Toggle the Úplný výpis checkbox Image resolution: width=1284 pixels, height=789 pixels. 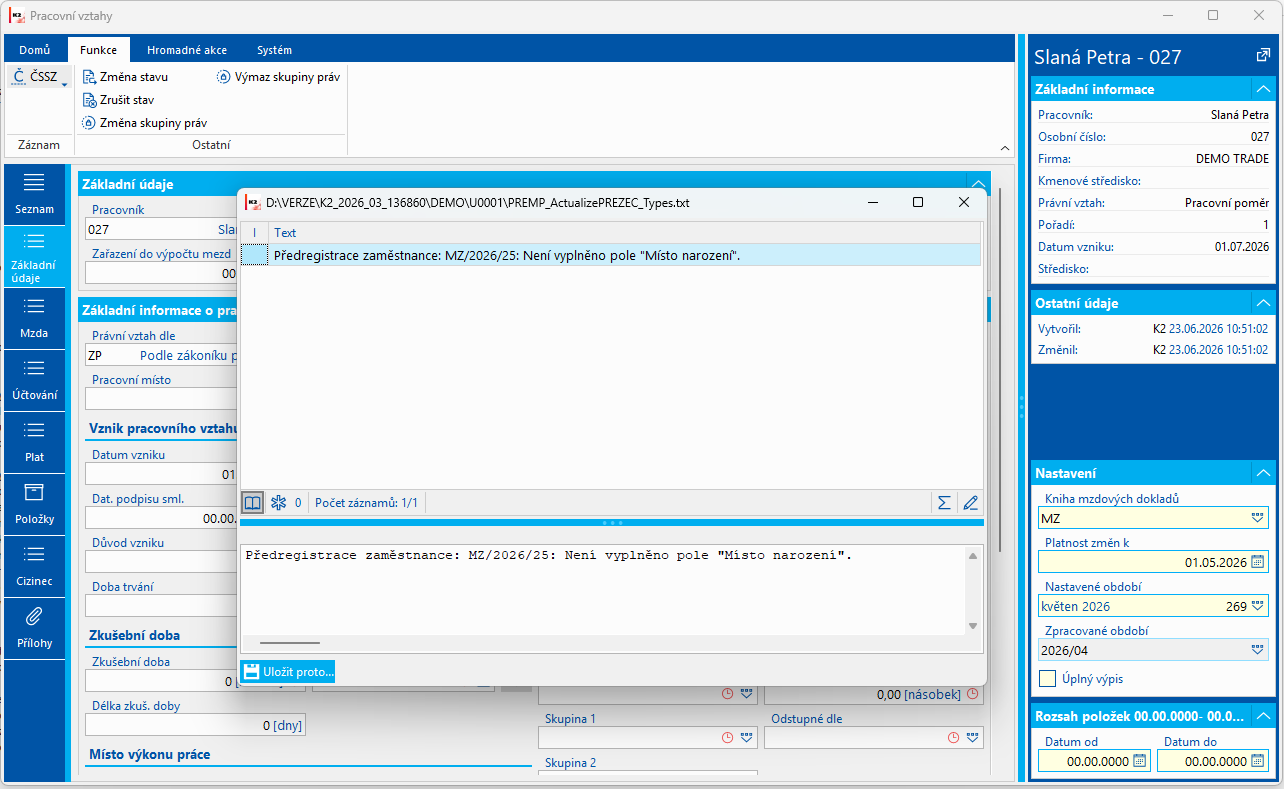coord(1047,678)
